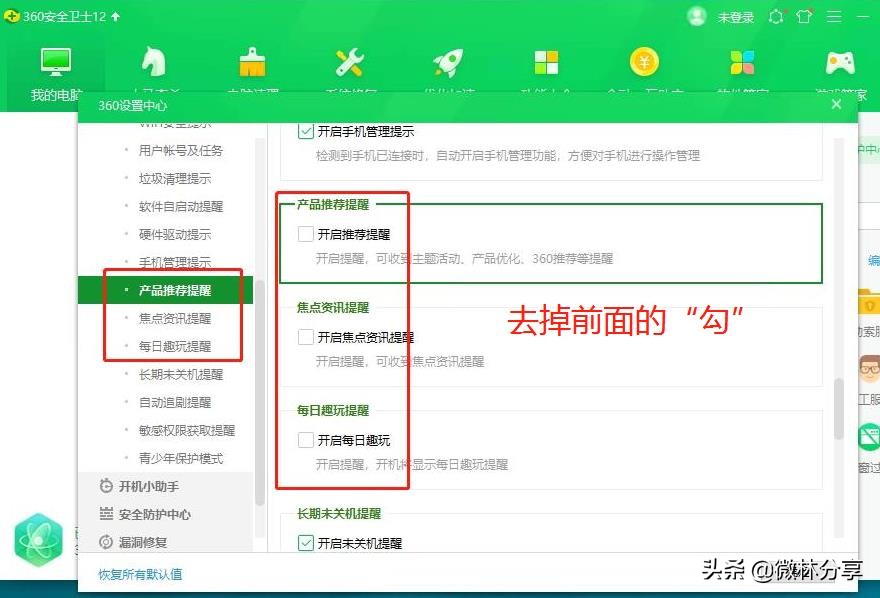
Task: Open the system repair tools icon
Action: (x=350, y=62)
